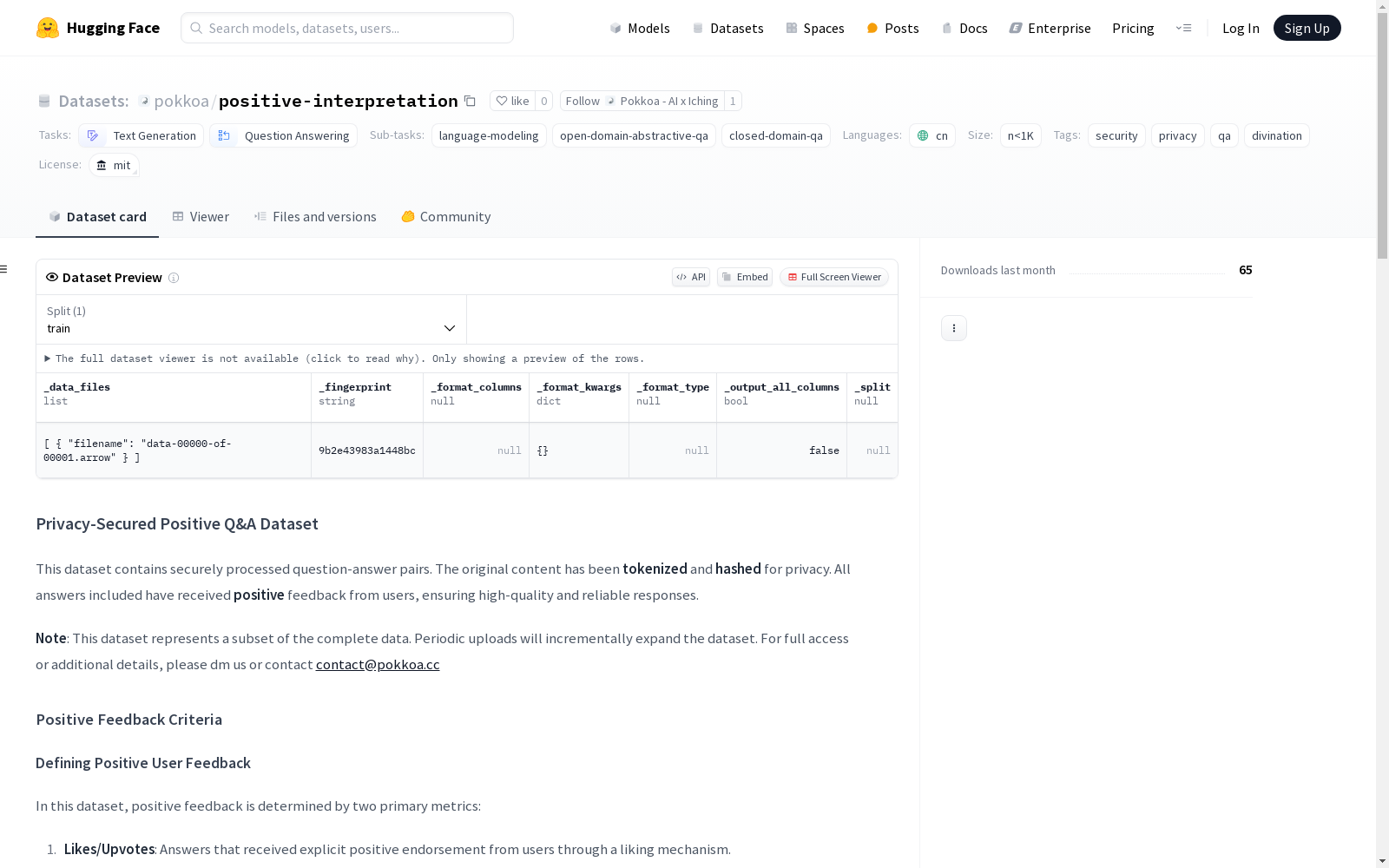Click the data-00000-of-00001.arrow filename cell
The width and height of the screenshot is (1389, 868).
[x=174, y=450]
